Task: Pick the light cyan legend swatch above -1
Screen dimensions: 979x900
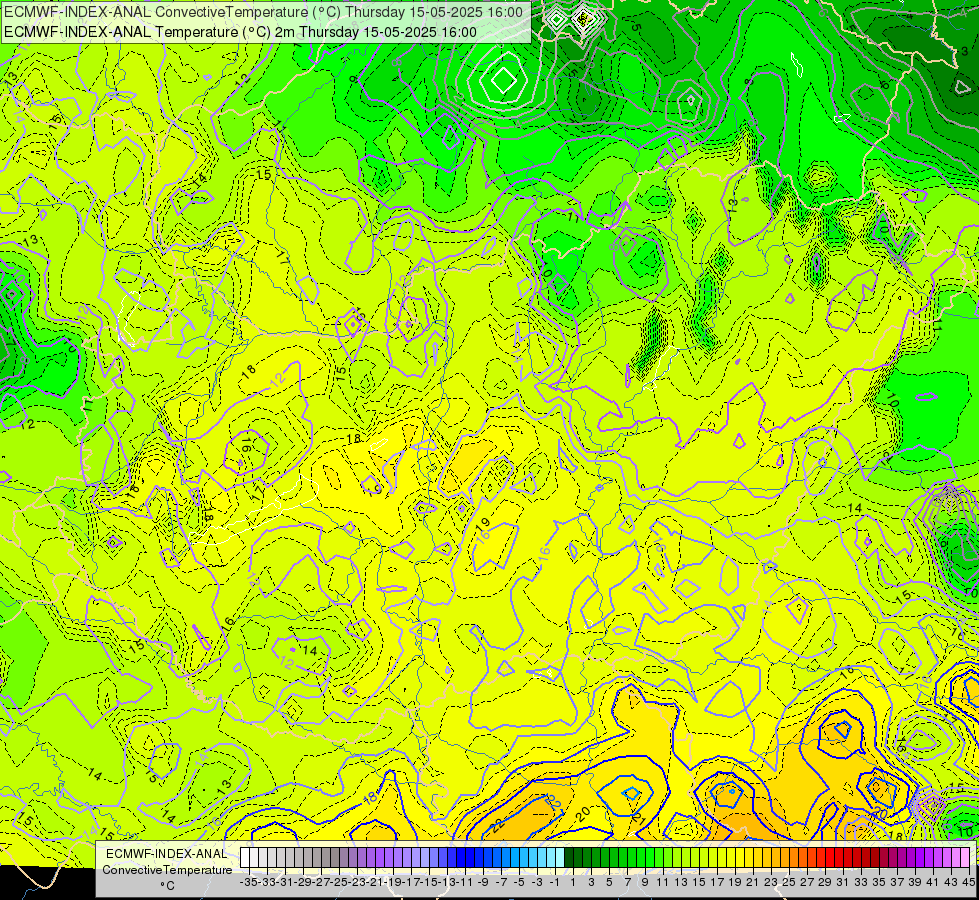Action: pos(560,857)
